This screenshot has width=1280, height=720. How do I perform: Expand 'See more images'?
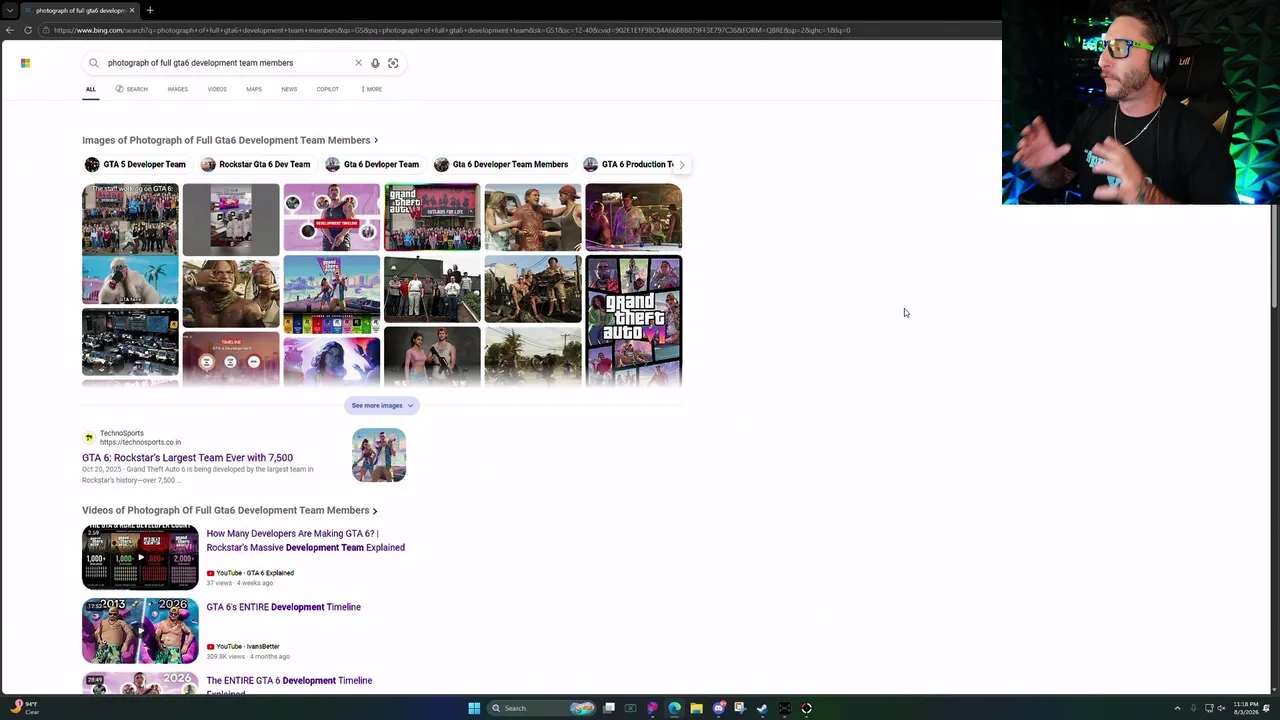[382, 405]
